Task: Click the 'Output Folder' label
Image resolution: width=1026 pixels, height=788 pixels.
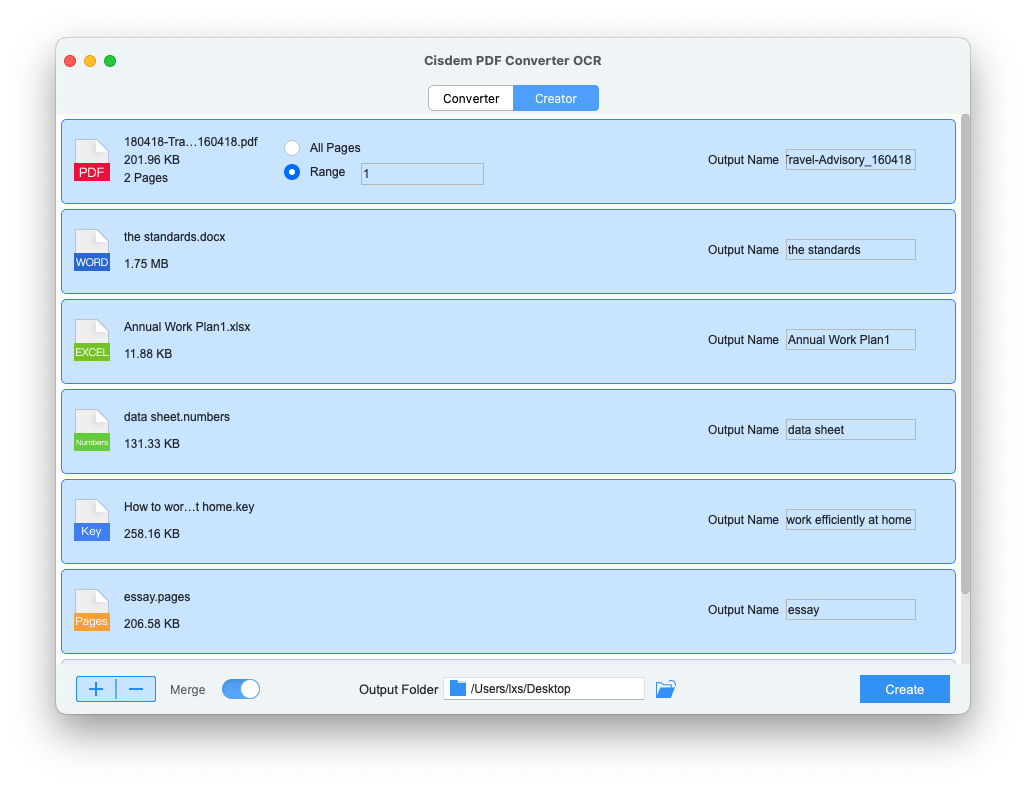Action: 398,690
